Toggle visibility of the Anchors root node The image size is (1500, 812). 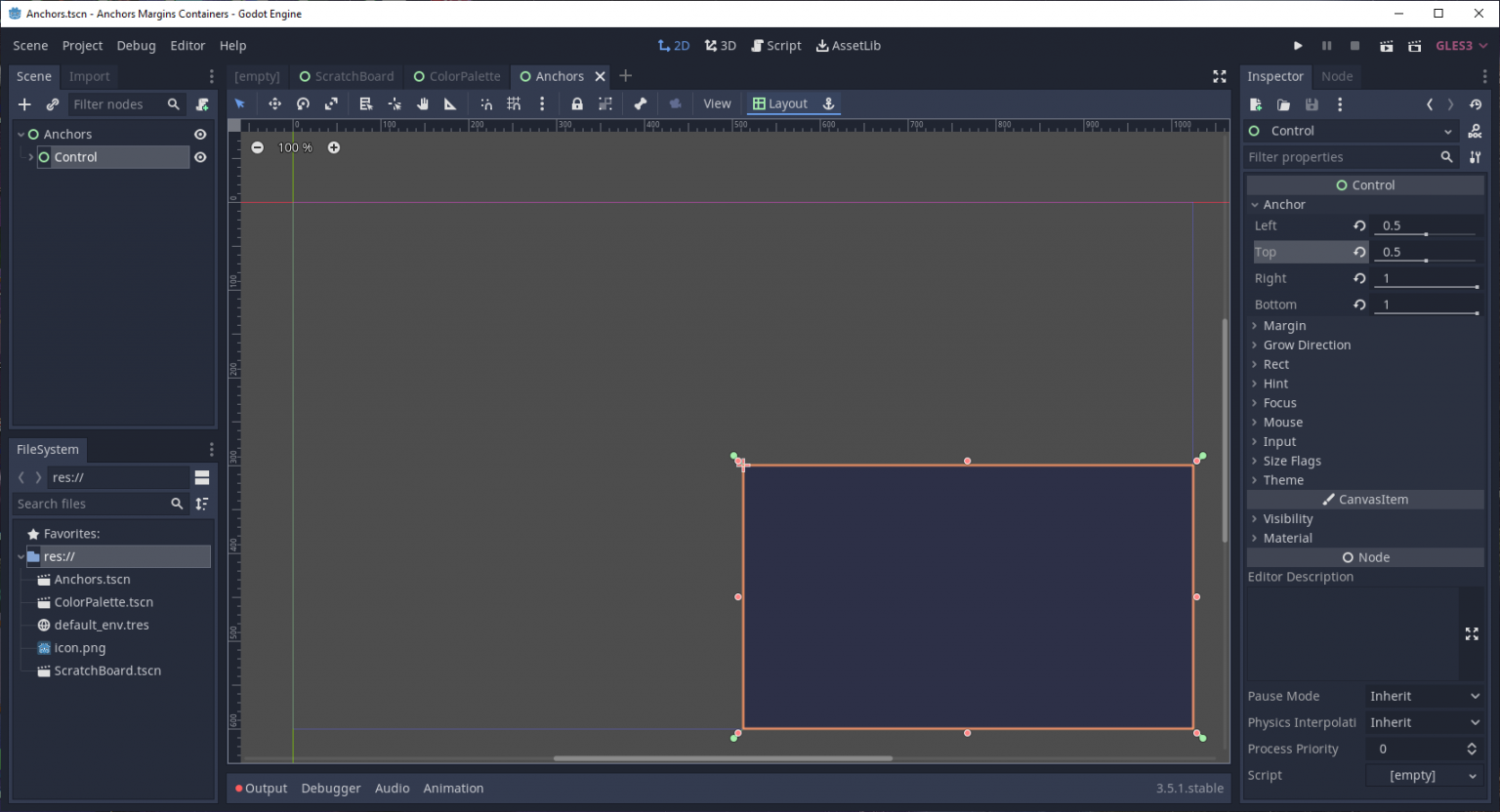[x=200, y=134]
